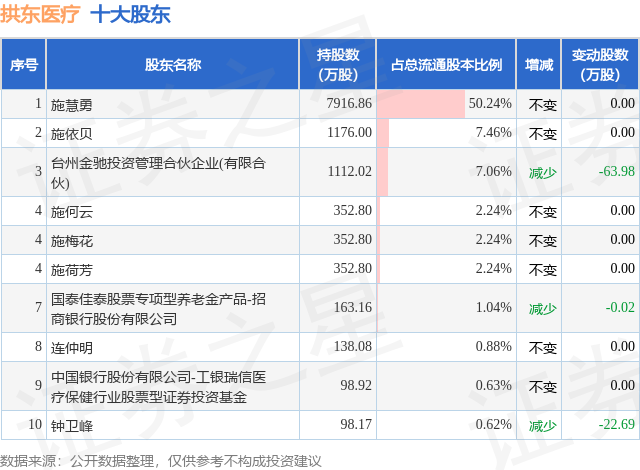Select shareholder name 施慧勇

pyautogui.click(x=71, y=105)
